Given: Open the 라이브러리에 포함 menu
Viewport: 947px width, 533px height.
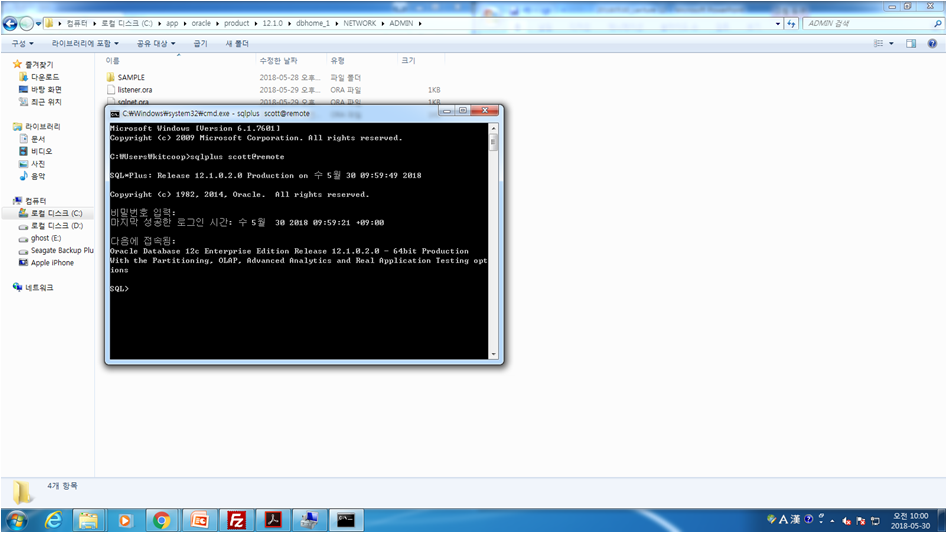Looking at the screenshot, I should (x=85, y=43).
